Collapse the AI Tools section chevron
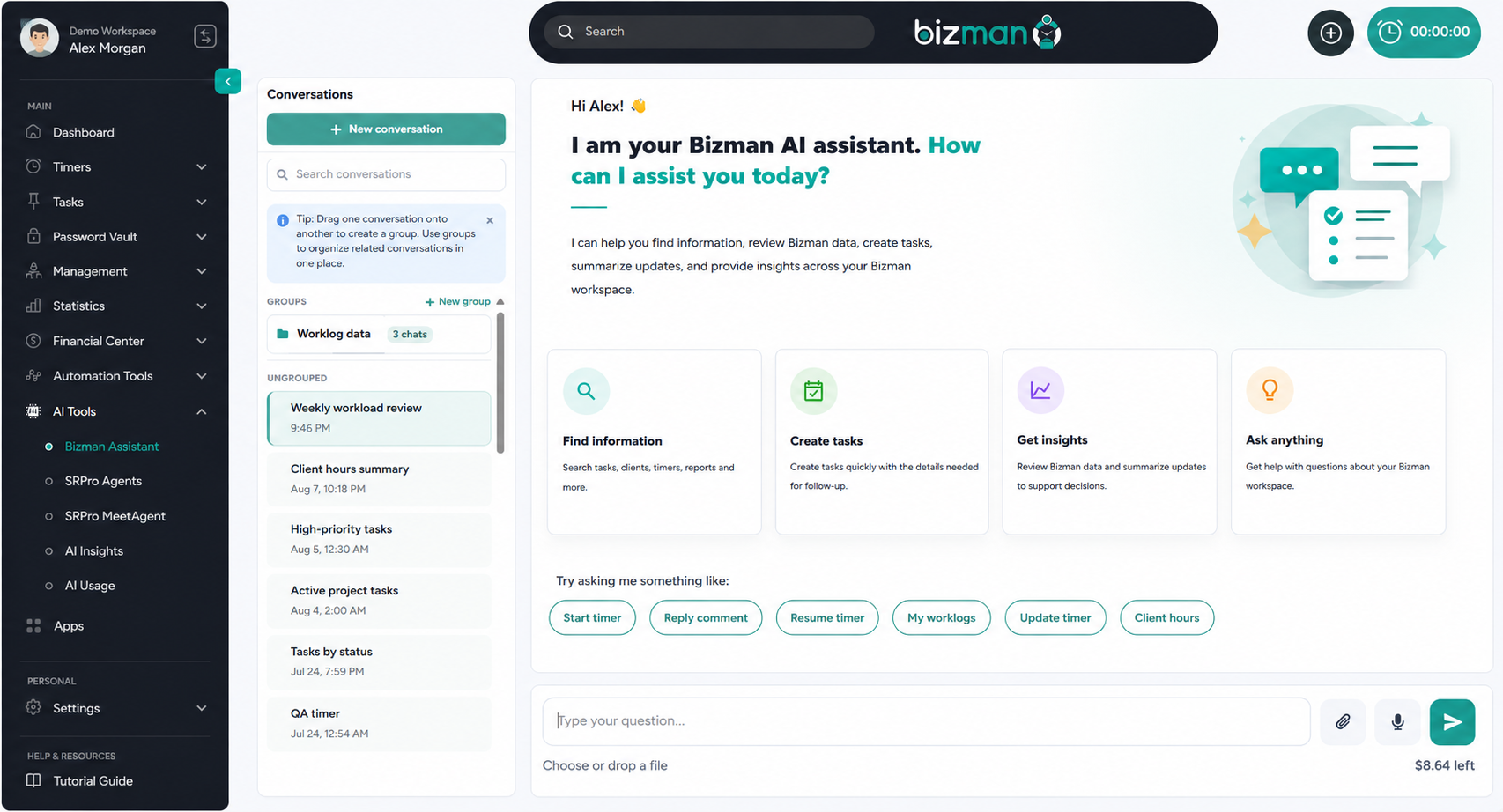1503x812 pixels. coord(202,411)
